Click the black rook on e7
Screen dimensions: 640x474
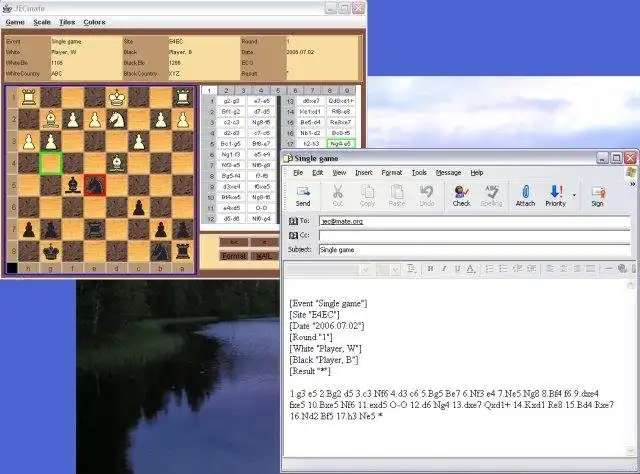click(x=95, y=229)
